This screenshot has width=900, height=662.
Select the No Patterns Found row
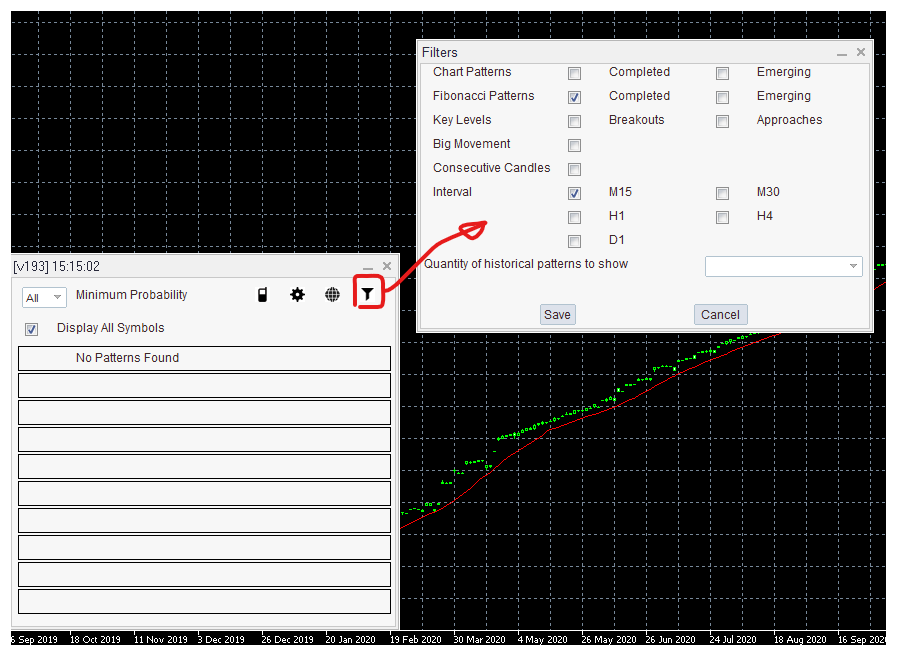(204, 358)
